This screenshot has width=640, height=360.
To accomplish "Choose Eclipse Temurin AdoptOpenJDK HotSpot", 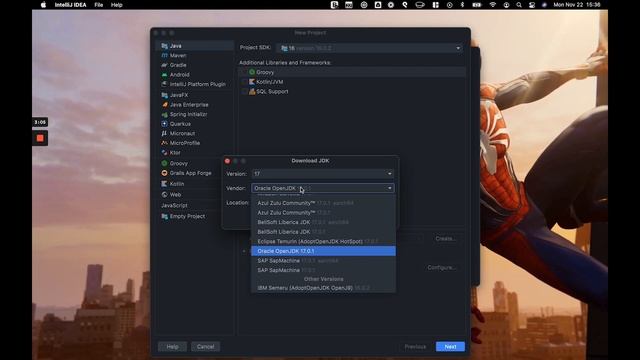I will point(323,241).
